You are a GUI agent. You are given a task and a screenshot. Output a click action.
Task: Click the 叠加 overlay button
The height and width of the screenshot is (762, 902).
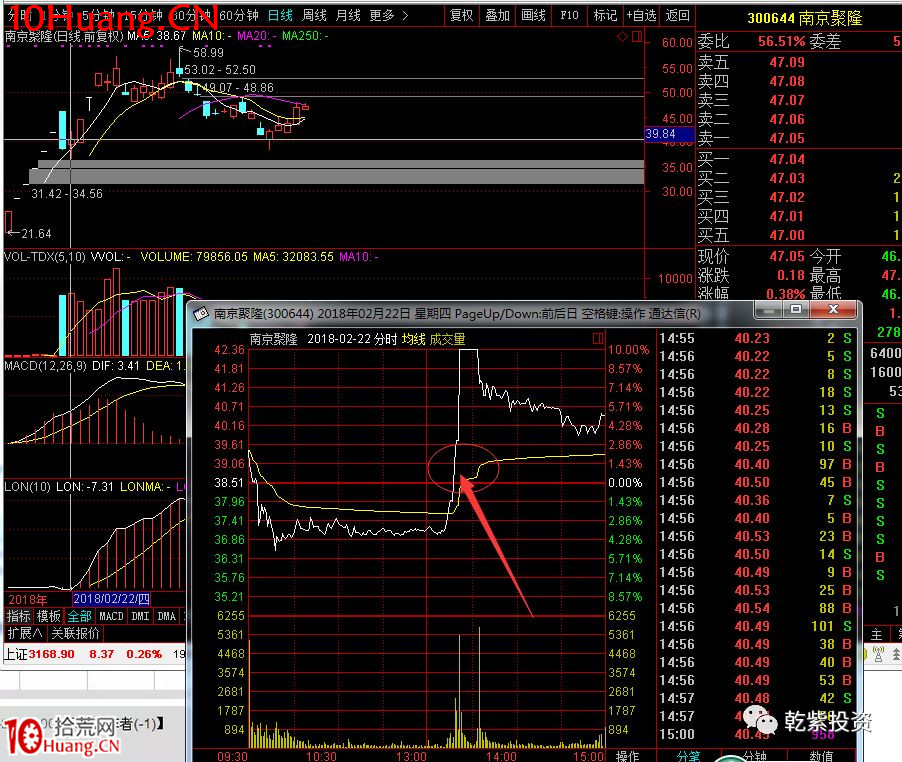(x=498, y=16)
